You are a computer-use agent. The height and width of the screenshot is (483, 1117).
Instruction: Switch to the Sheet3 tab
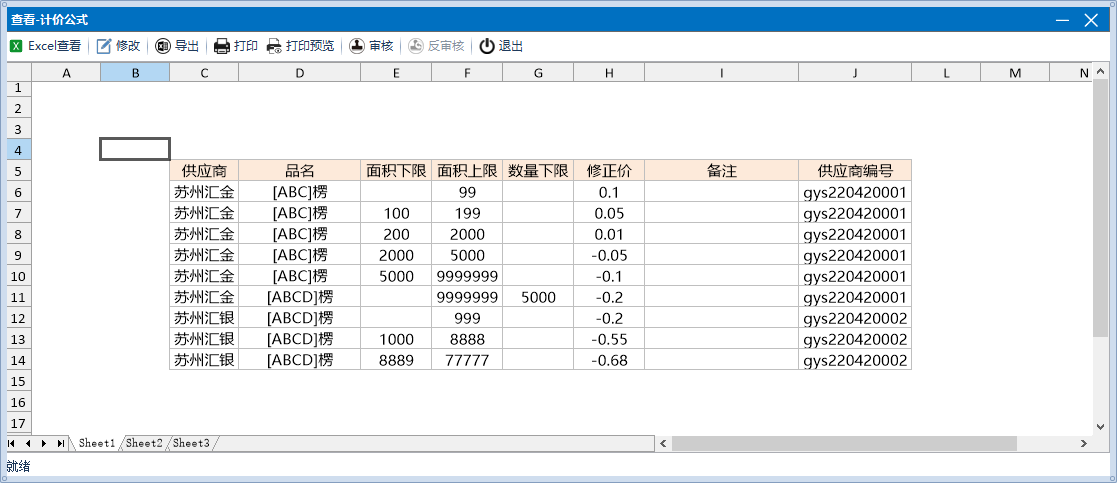pos(190,443)
